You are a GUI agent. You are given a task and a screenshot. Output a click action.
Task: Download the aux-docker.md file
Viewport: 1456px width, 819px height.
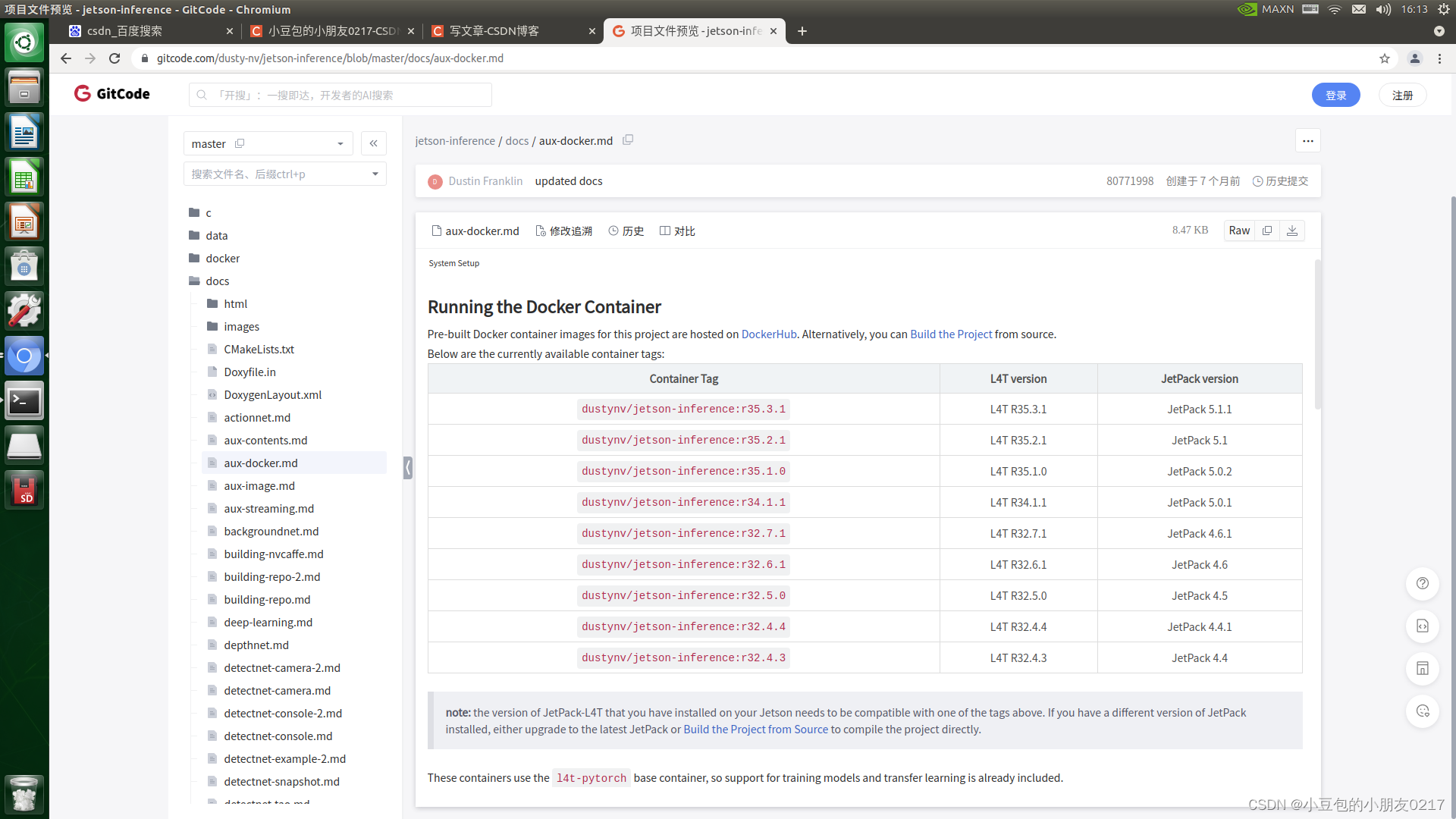[x=1292, y=231]
